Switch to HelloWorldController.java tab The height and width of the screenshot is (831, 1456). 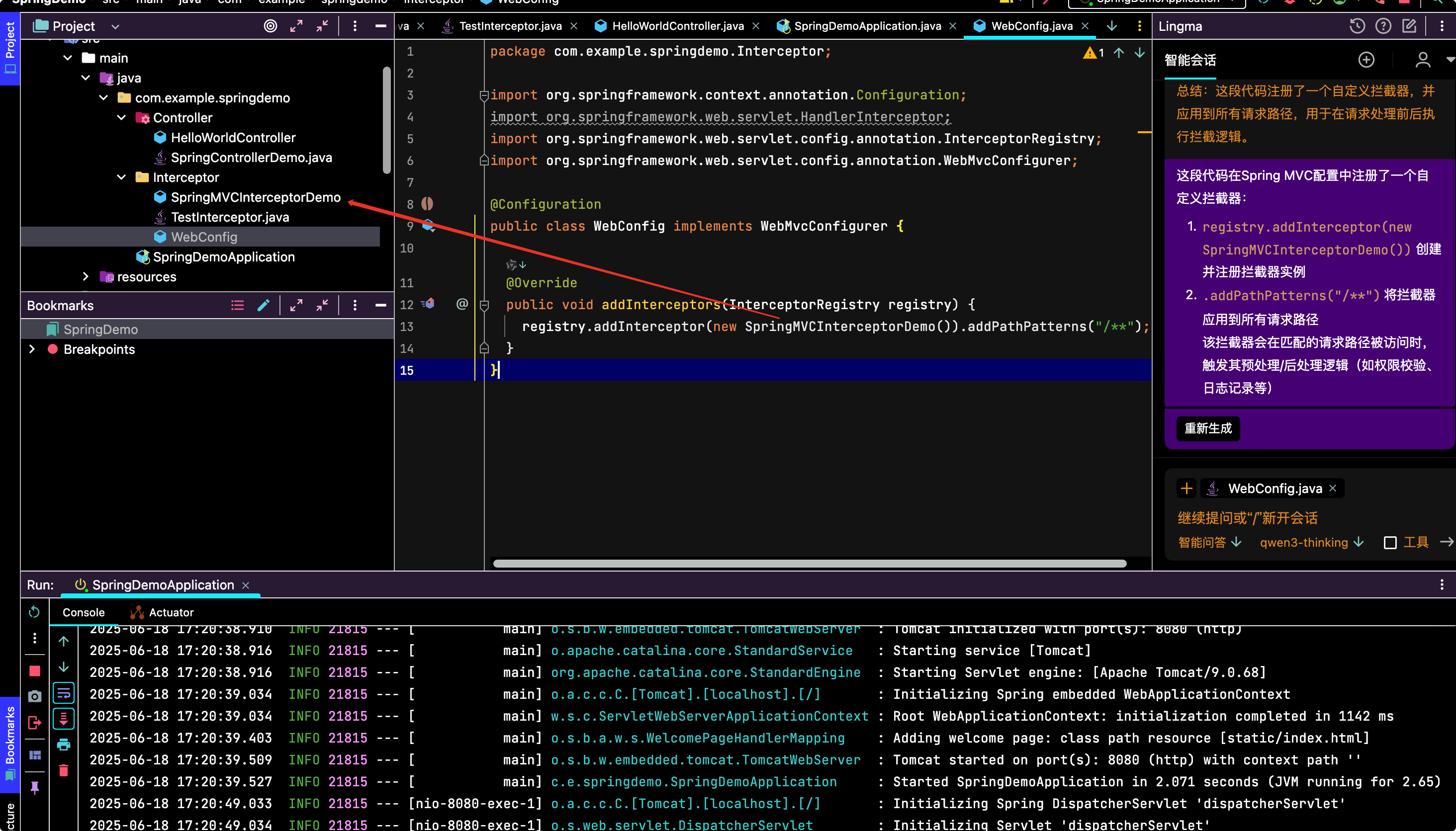(x=677, y=26)
